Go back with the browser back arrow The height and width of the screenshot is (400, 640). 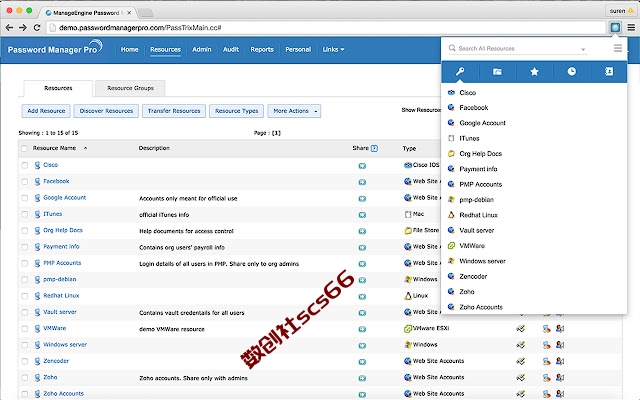[x=9, y=28]
